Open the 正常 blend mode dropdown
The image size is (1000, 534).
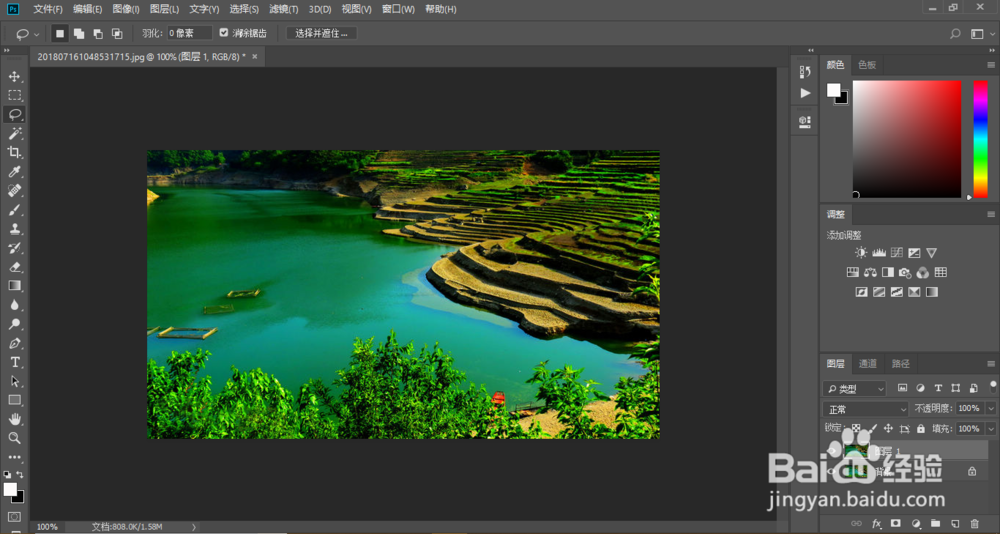865,409
